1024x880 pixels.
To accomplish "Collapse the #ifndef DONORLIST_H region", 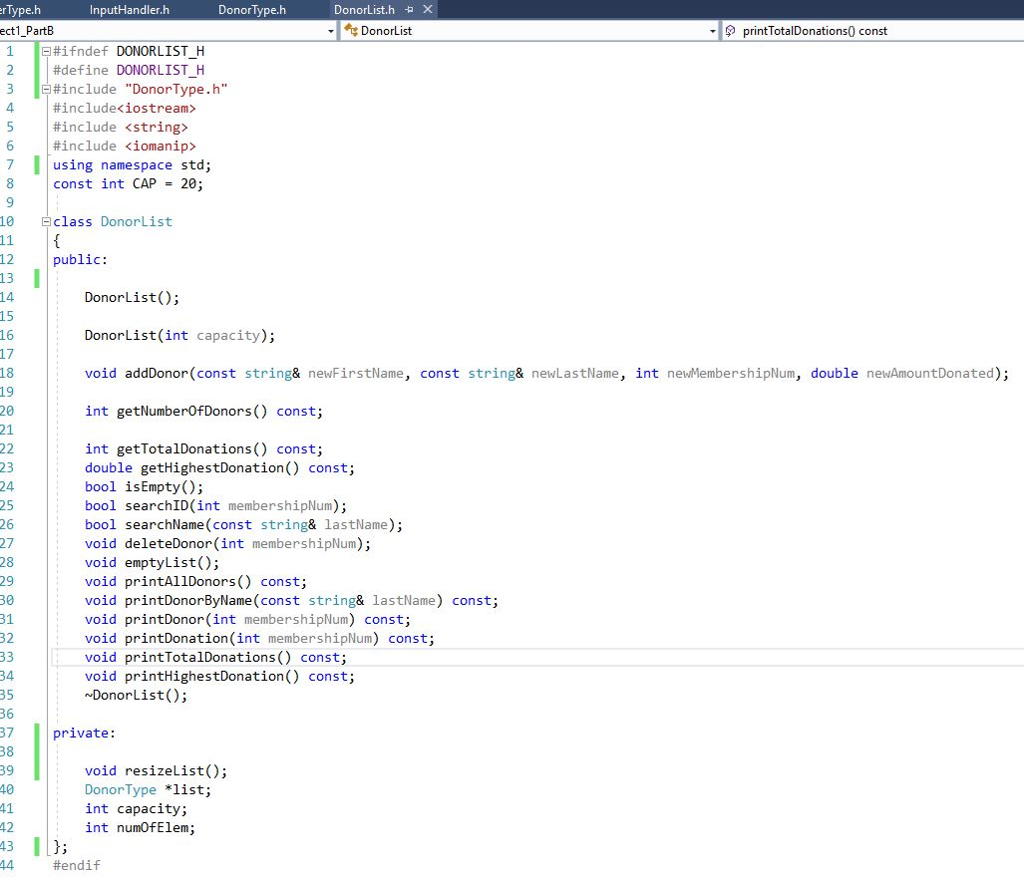I will click(x=45, y=50).
